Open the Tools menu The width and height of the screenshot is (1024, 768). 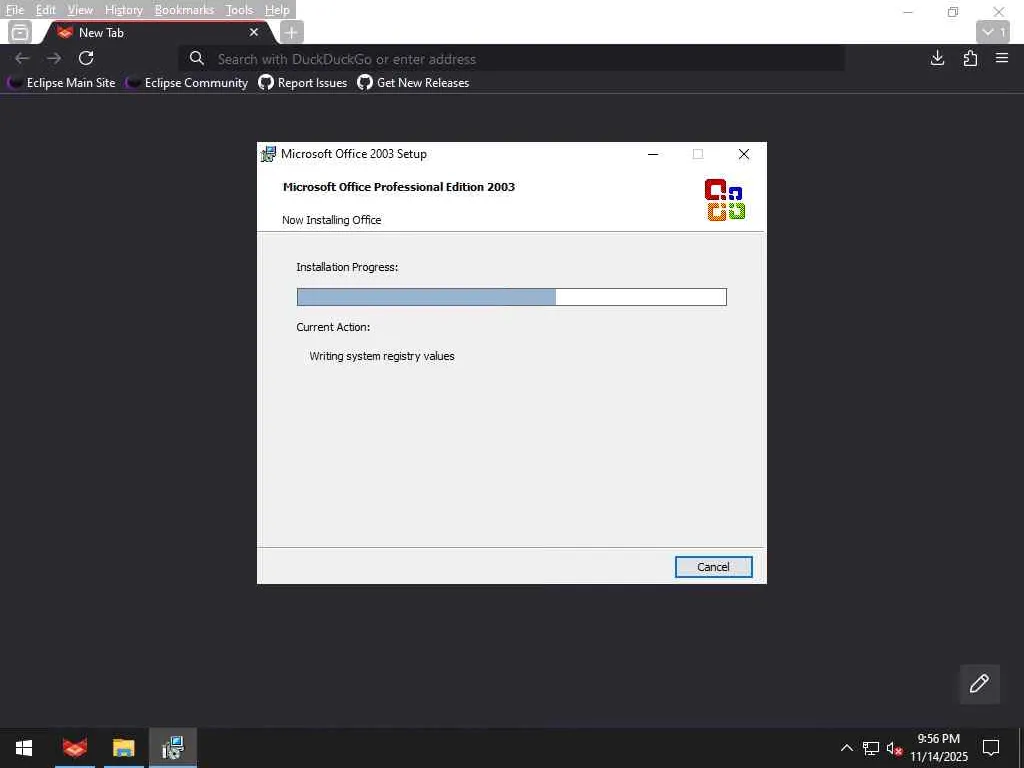coord(239,10)
